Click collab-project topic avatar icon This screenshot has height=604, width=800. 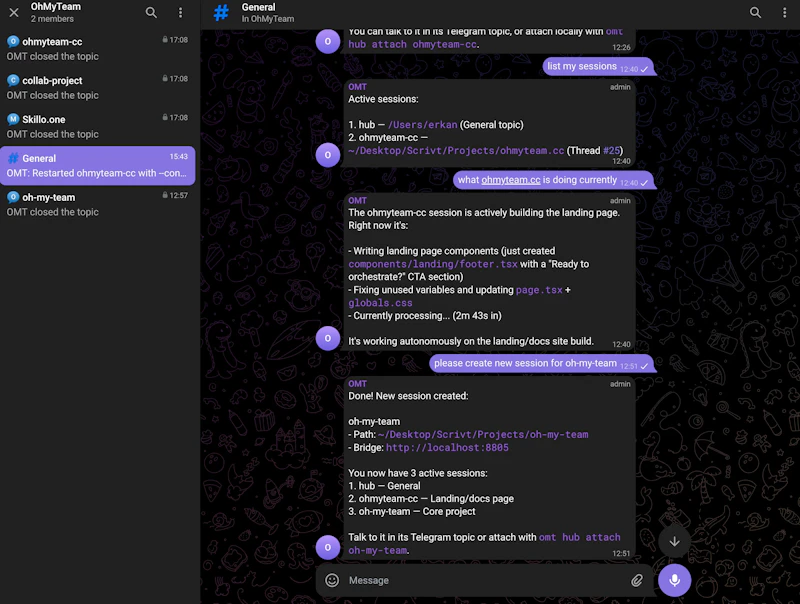[x=13, y=80]
